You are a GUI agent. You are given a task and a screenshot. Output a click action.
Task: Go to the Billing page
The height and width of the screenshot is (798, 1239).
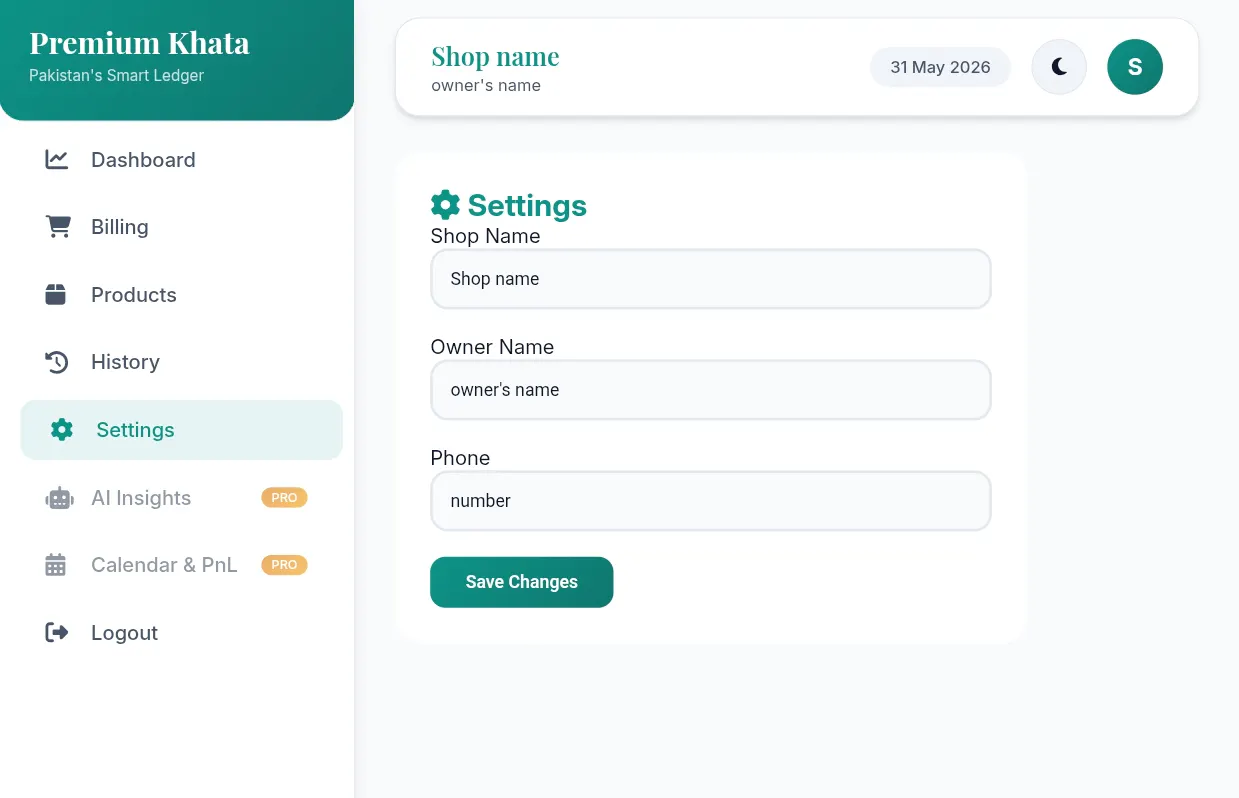tap(181, 227)
